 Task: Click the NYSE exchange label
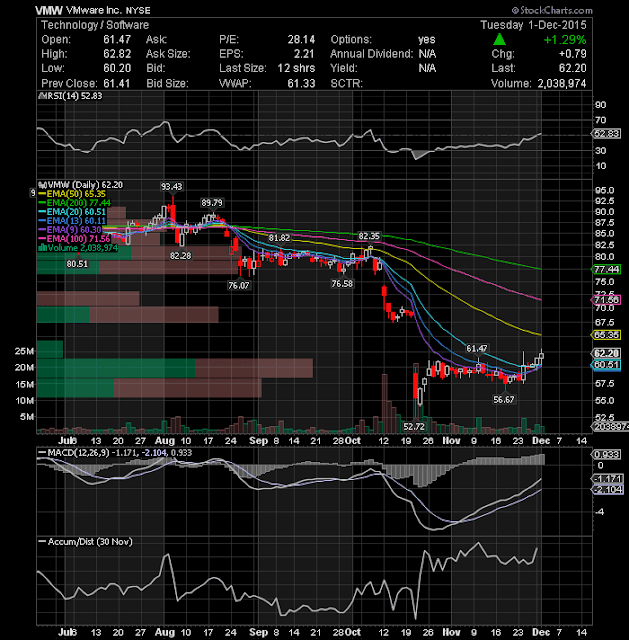pyautogui.click(x=138, y=11)
